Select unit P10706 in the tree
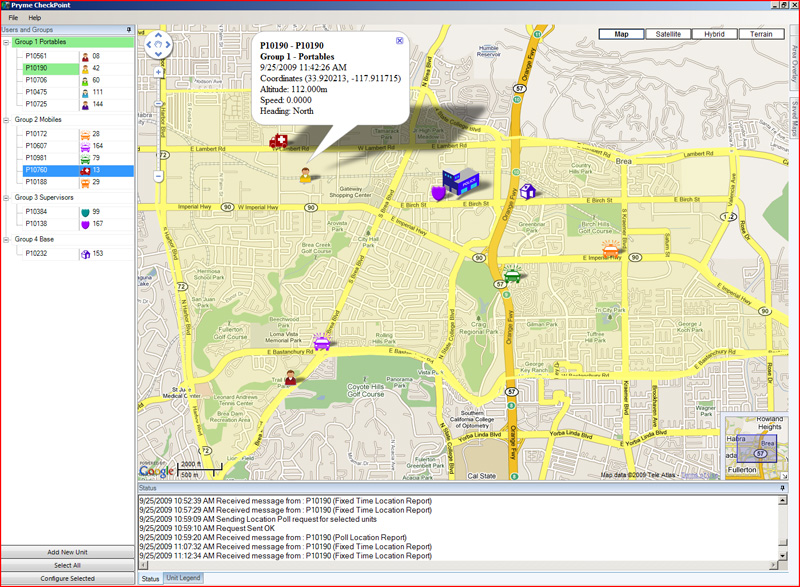The image size is (800, 587). click(x=36, y=81)
